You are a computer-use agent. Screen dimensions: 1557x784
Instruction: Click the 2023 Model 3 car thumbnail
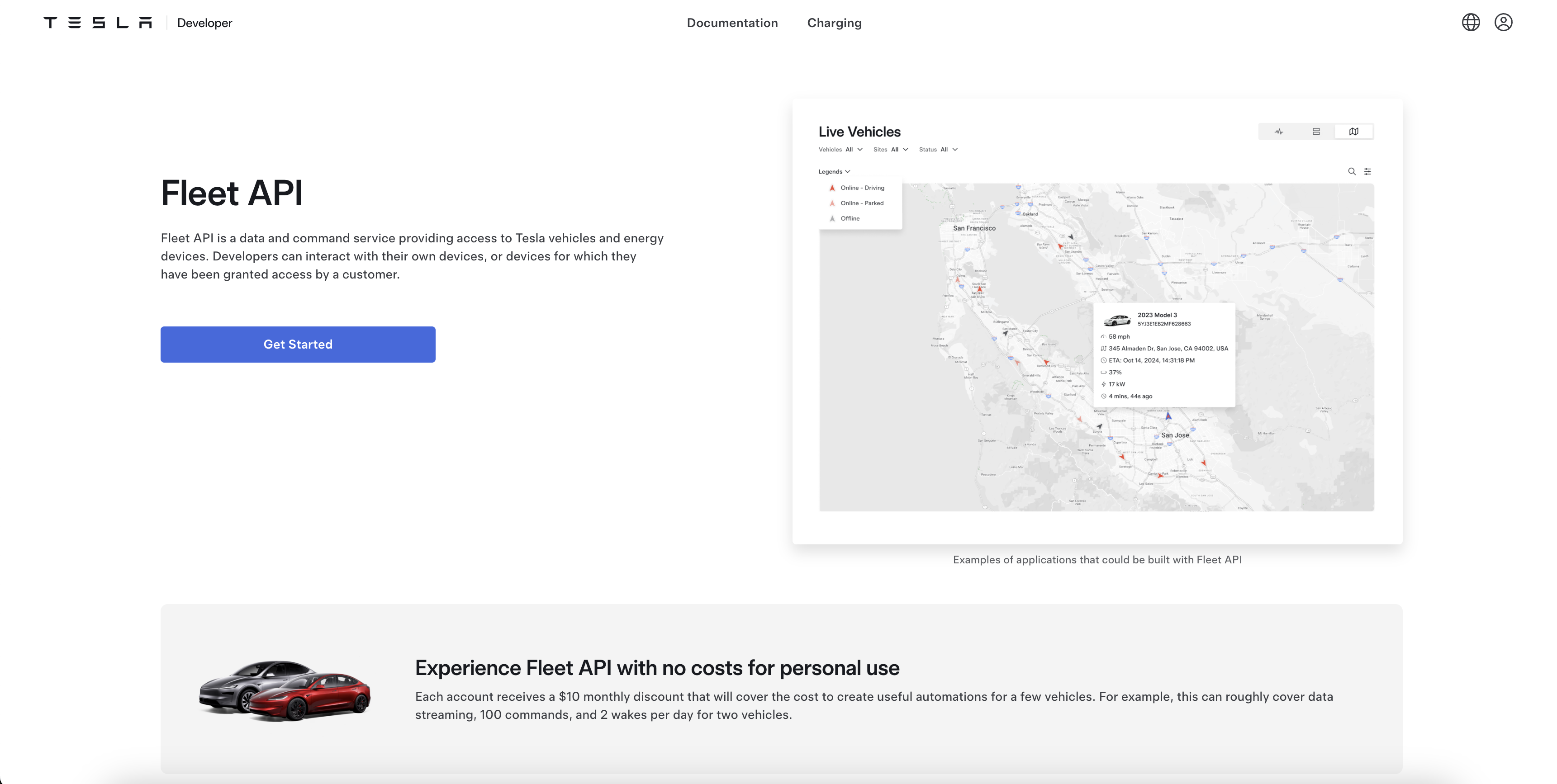1117,320
